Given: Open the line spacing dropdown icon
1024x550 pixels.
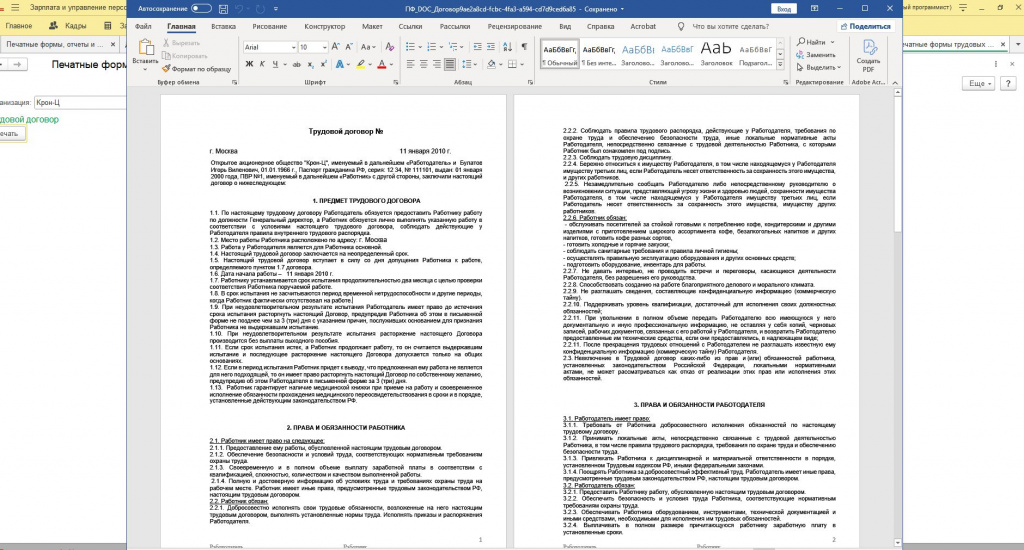Looking at the screenshot, I should (468, 64).
